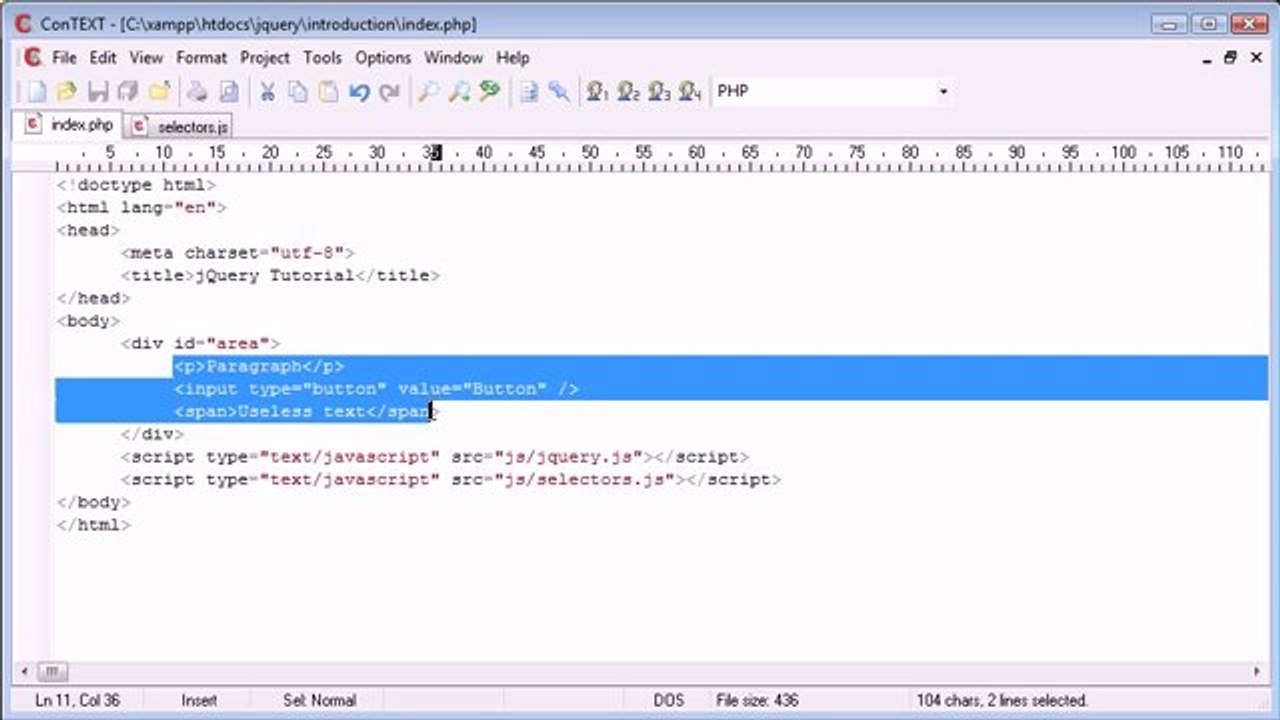Open the PHP highlighter dropdown

coord(943,92)
